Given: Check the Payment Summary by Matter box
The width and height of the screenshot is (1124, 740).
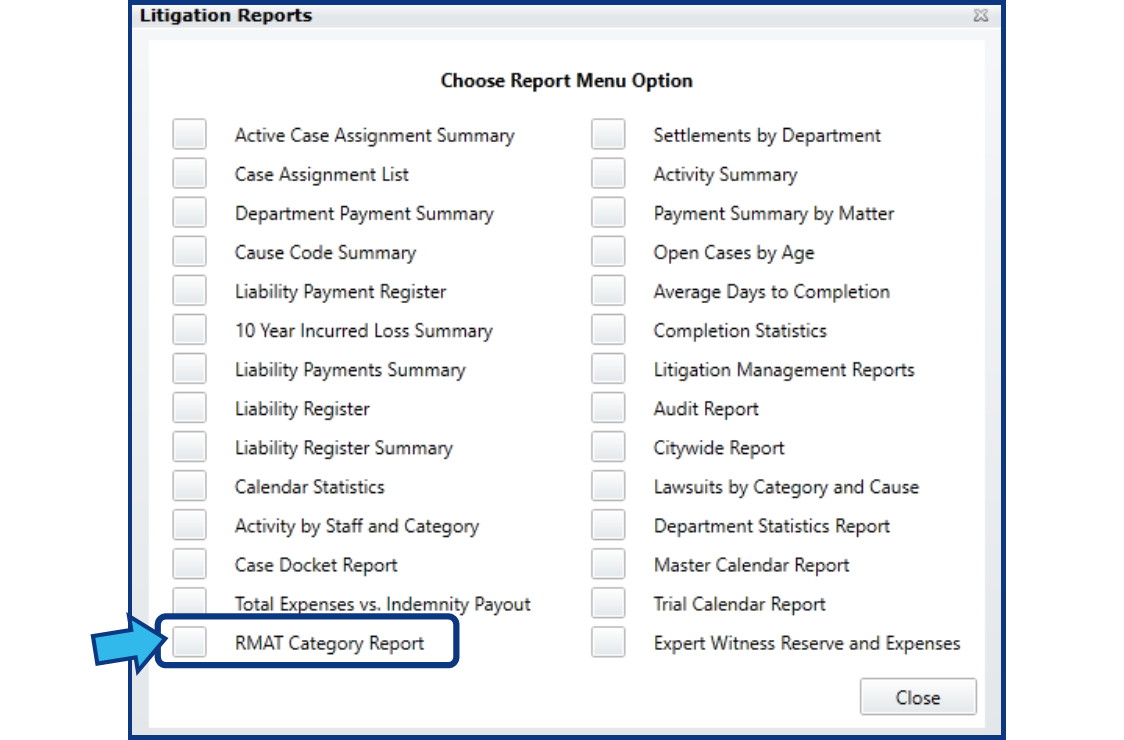Looking at the screenshot, I should pyautogui.click(x=608, y=211).
